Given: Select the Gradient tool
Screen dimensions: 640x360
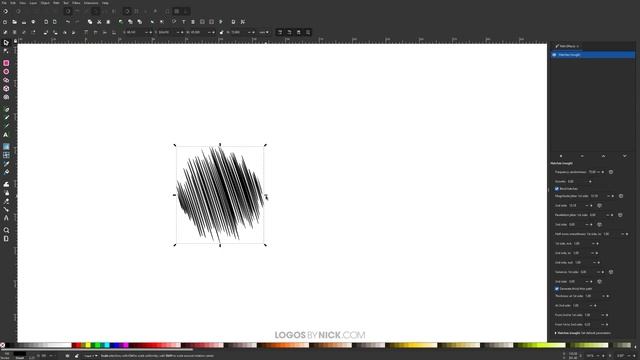Looking at the screenshot, I should pyautogui.click(x=6, y=147).
